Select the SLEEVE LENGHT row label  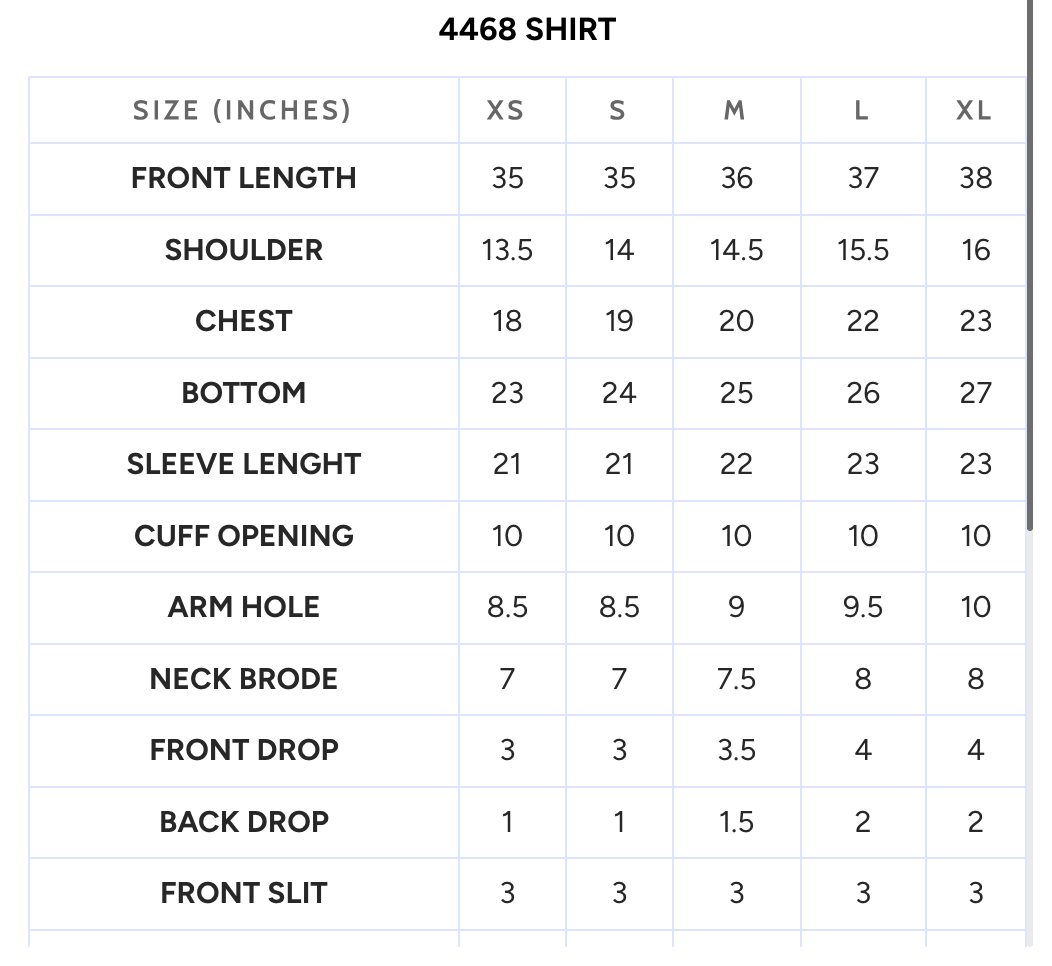point(244,464)
